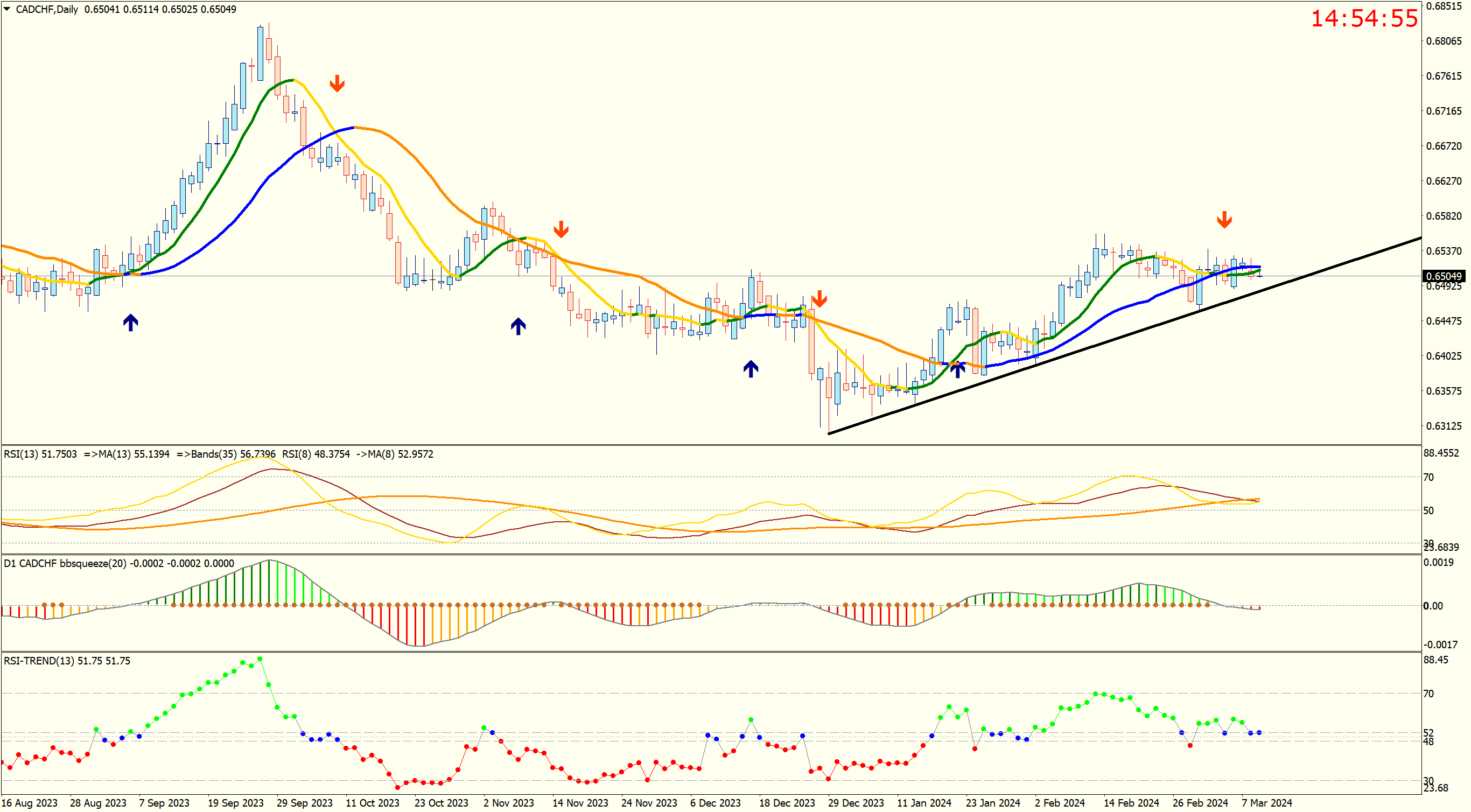This screenshot has width=1471, height=812.
Task: Click blue up arrow near early November 2023
Action: point(518,326)
